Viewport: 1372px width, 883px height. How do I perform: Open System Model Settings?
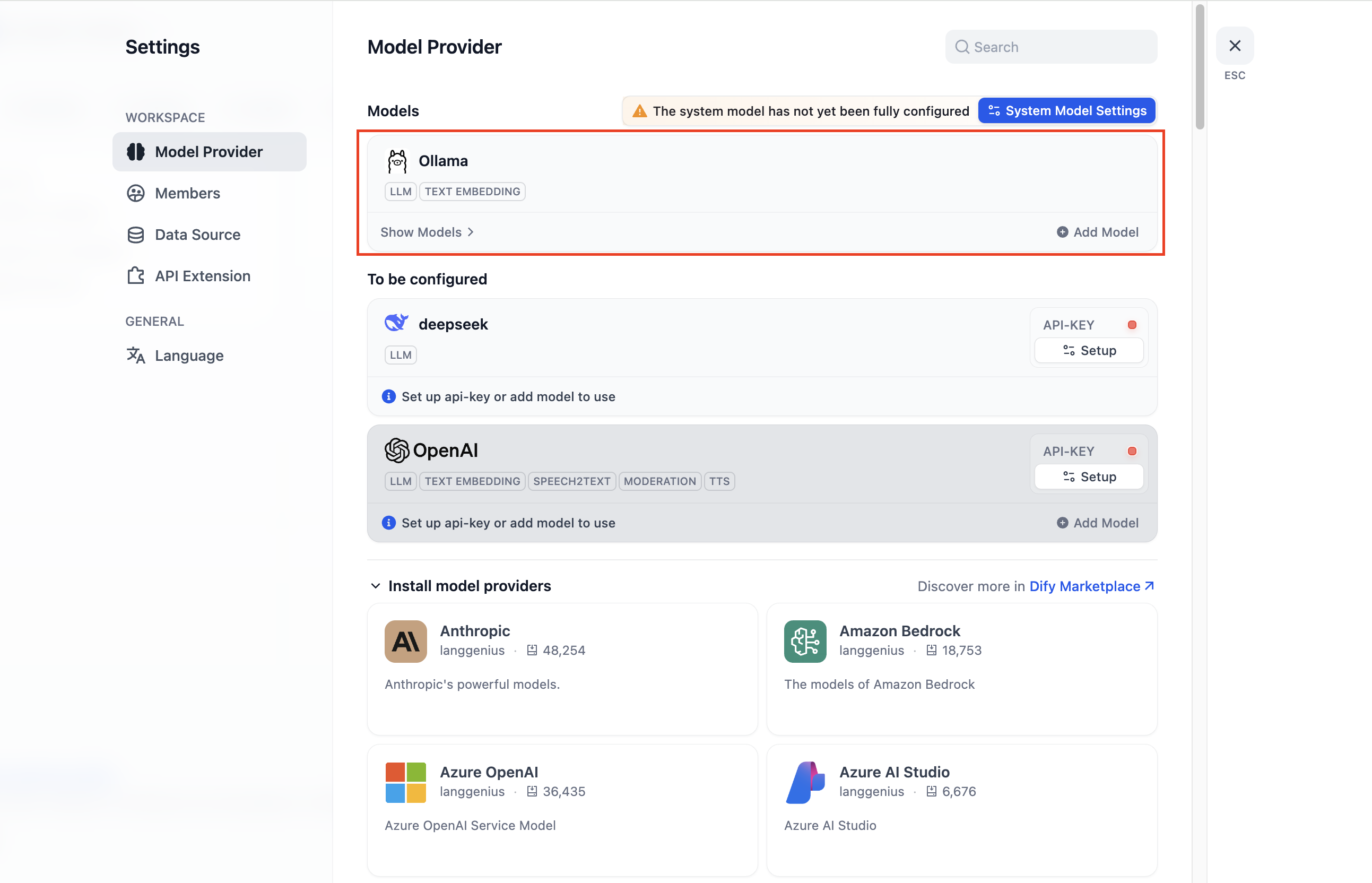tap(1066, 111)
